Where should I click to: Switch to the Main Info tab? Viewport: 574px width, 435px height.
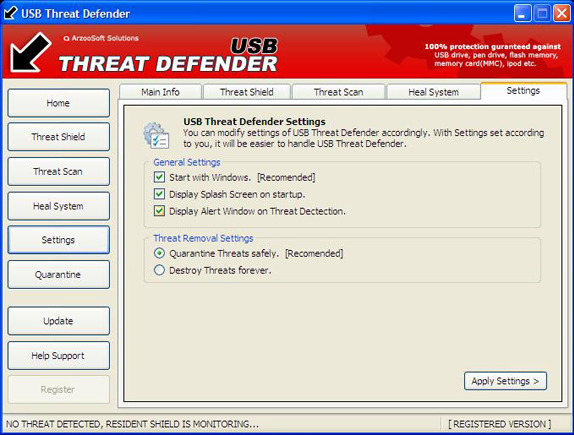click(x=160, y=92)
